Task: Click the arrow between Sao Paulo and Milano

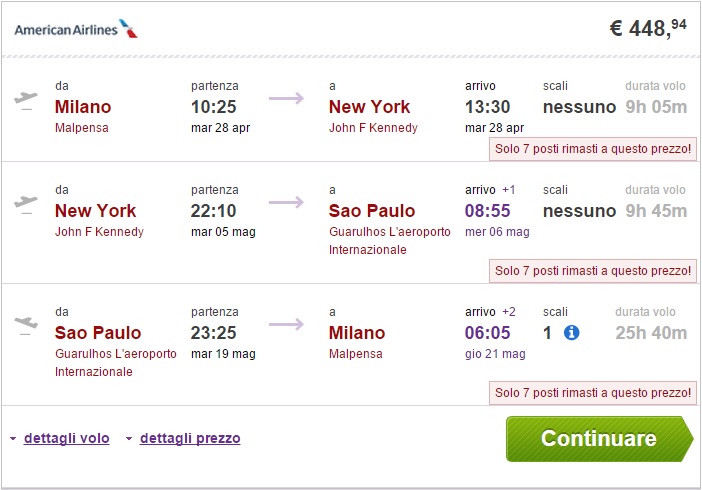Action: [x=286, y=324]
